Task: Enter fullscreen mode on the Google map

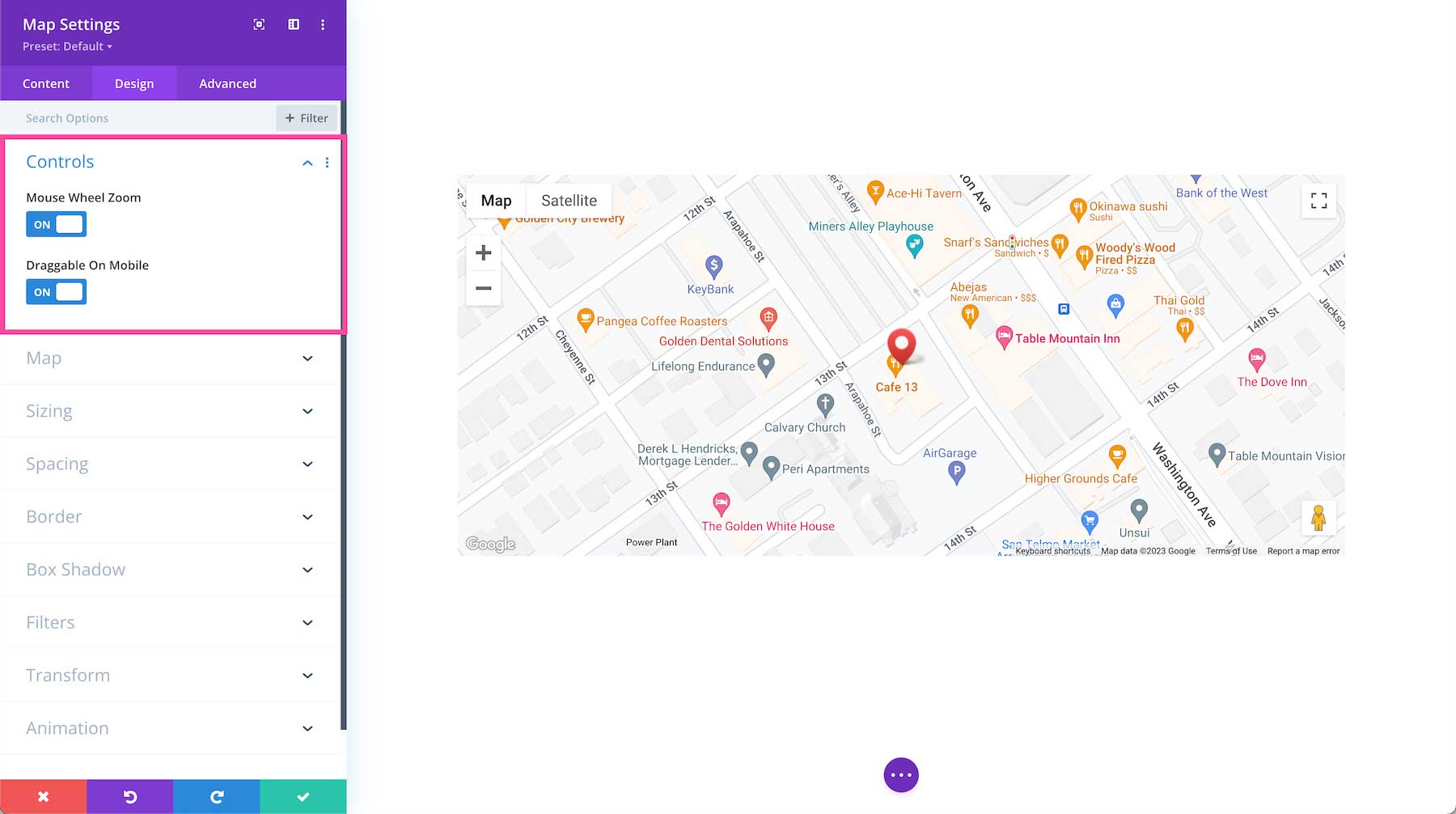Action: (x=1318, y=200)
